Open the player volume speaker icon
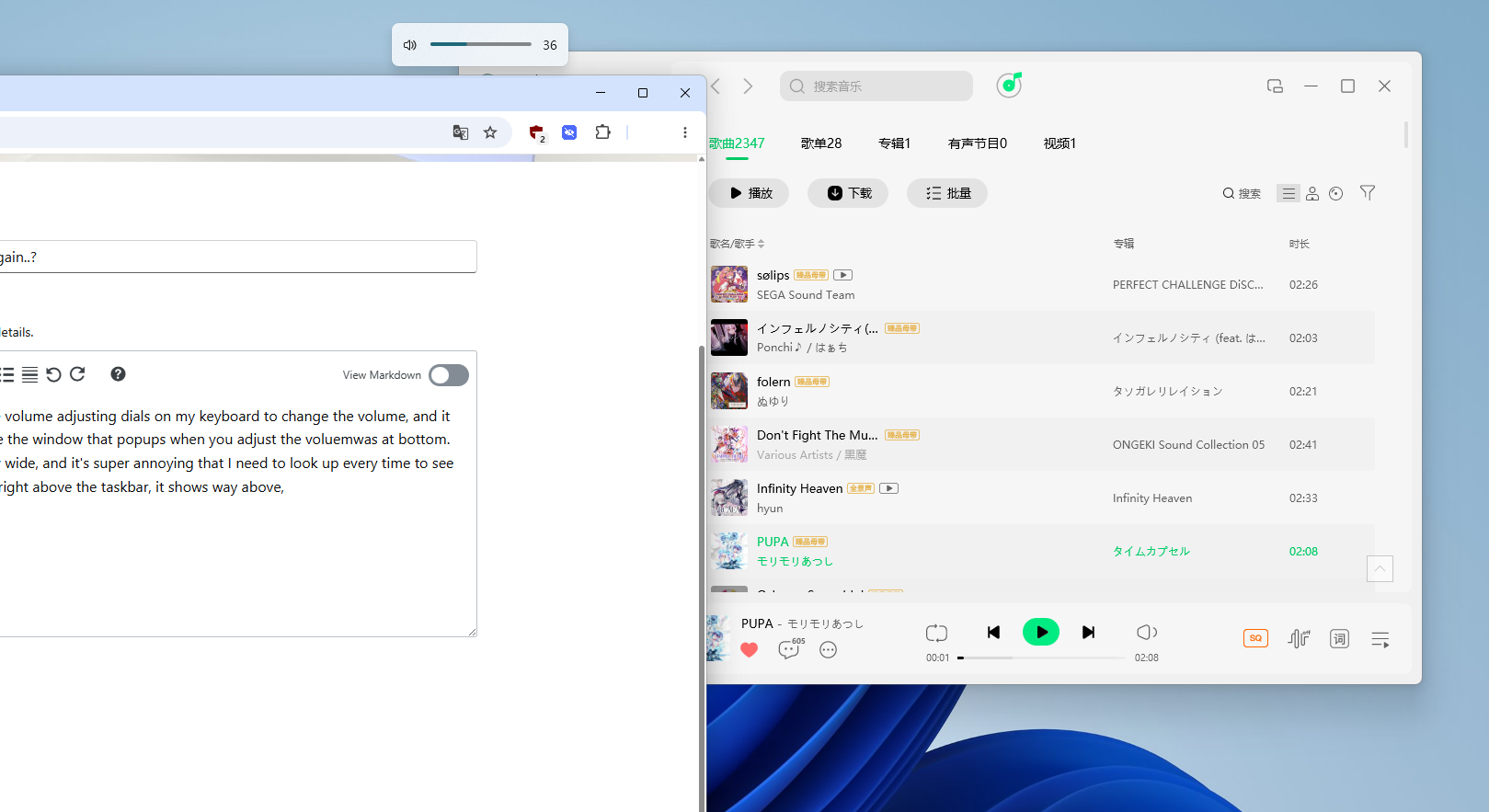The image size is (1489, 812). (1147, 632)
